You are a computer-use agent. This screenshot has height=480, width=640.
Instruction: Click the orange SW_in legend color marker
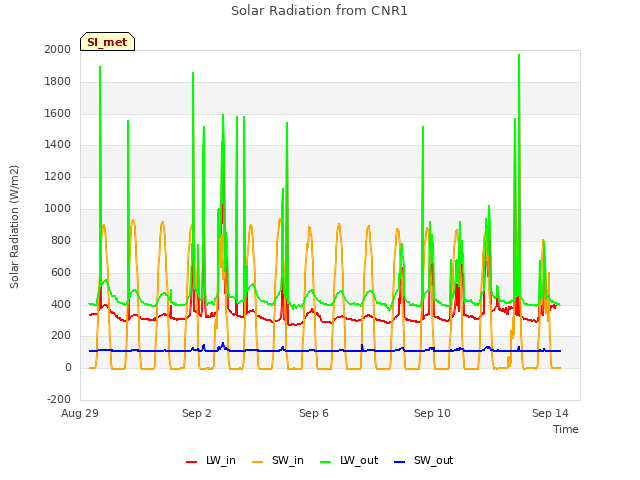click(258, 462)
